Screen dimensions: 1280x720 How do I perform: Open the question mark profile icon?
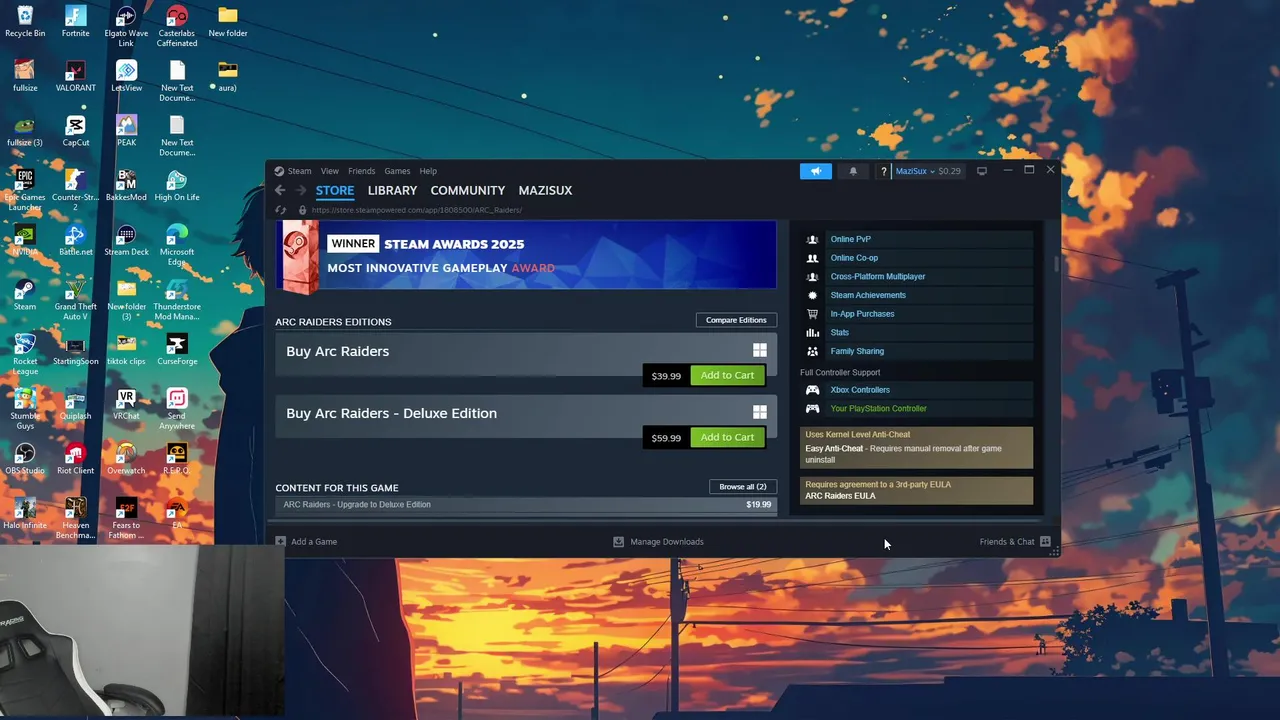[x=883, y=171]
